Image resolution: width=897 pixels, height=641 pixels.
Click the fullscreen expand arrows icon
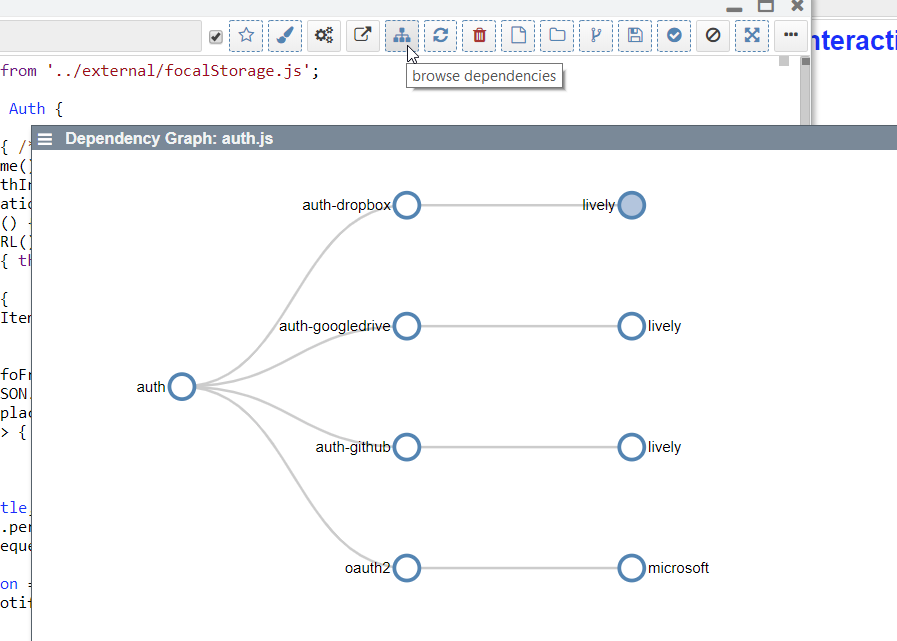click(752, 36)
